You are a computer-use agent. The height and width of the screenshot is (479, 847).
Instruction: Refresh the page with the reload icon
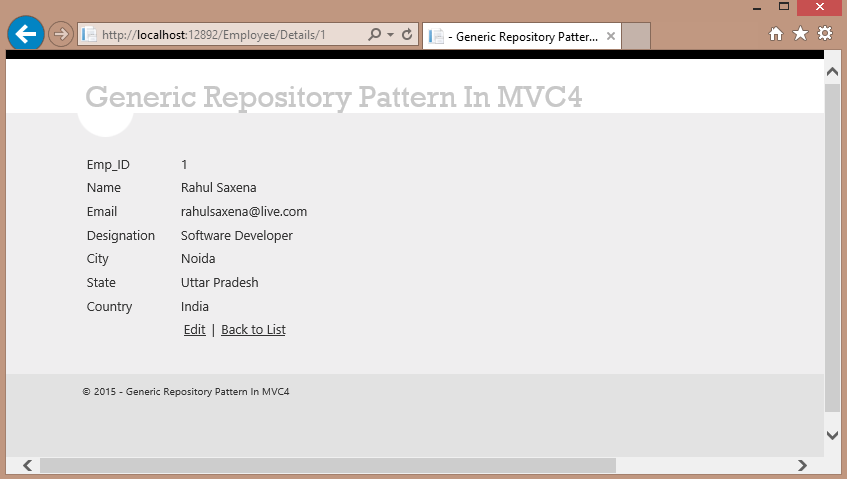[x=407, y=34]
